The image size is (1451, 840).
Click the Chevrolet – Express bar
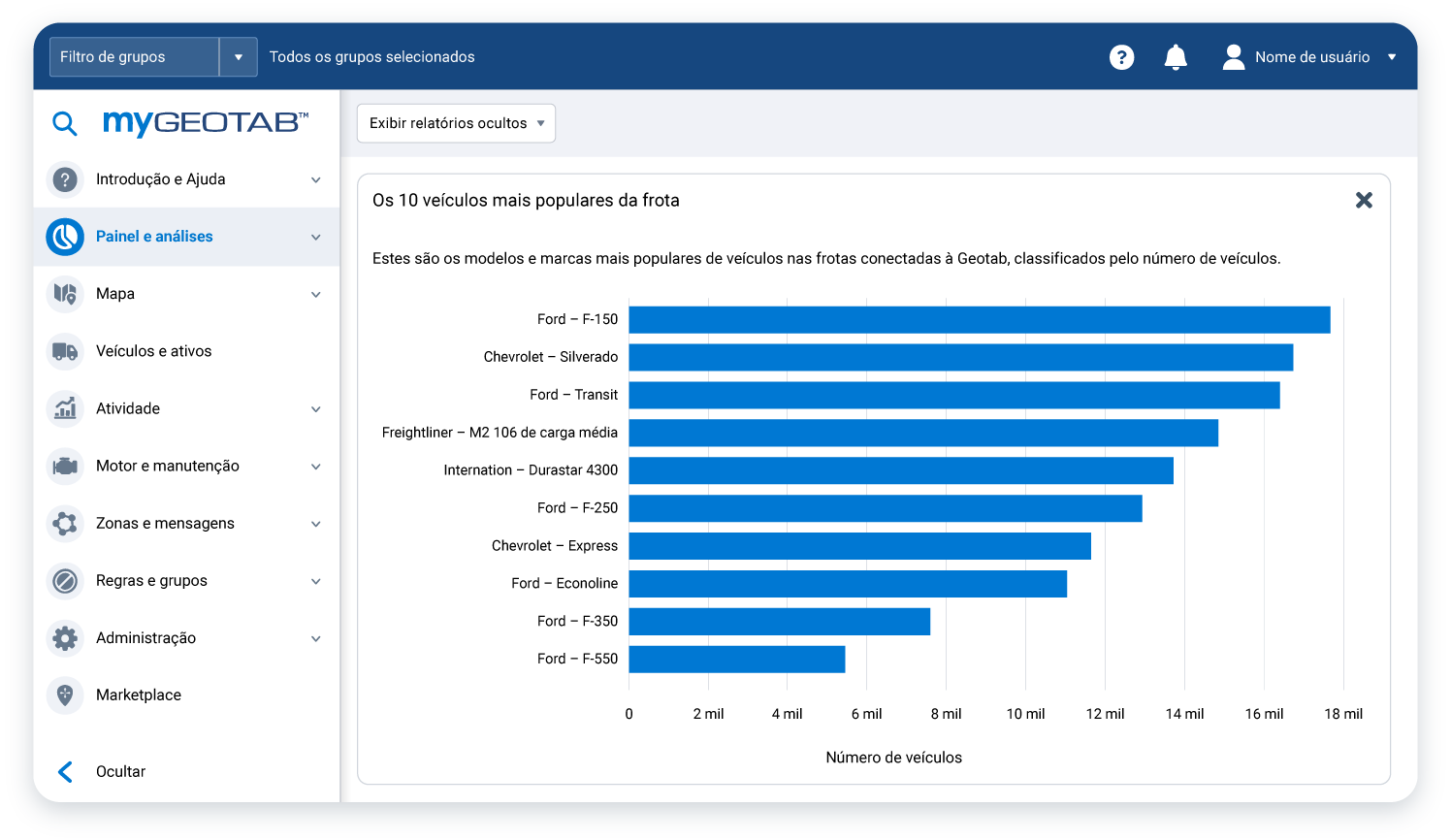click(860, 546)
